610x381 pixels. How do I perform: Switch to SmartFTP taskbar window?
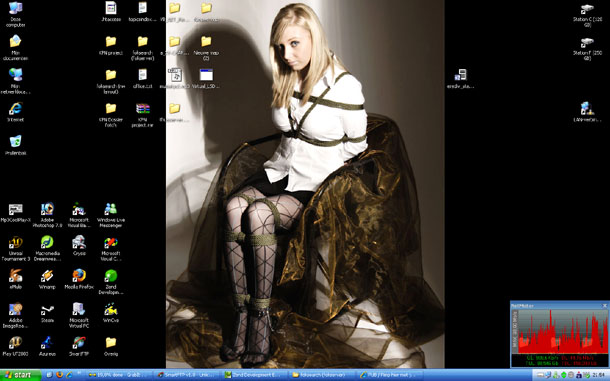coord(188,375)
